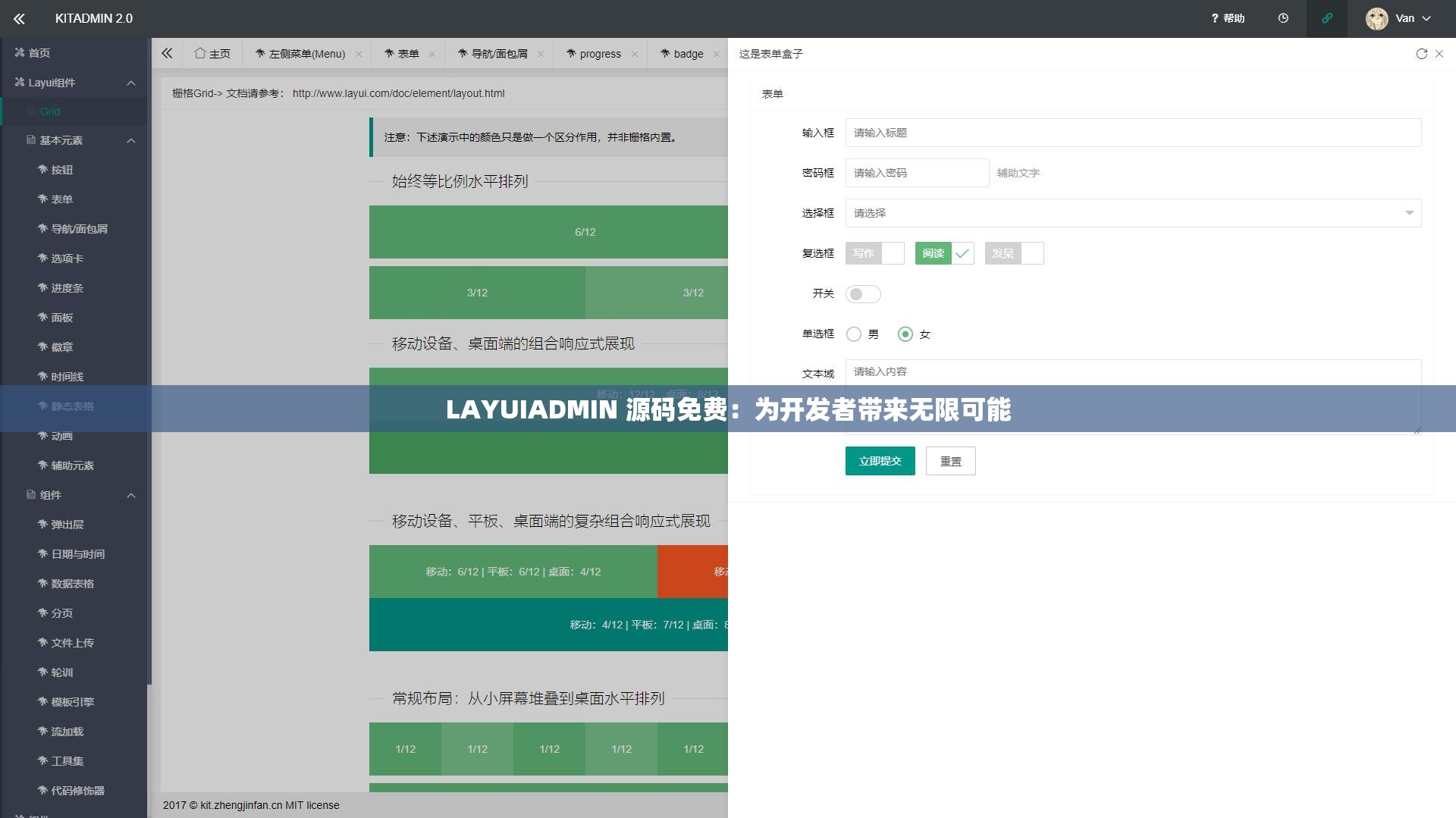Viewport: 1456px width, 818px height.
Task: Turn on the 开关 switch
Action: (x=863, y=294)
